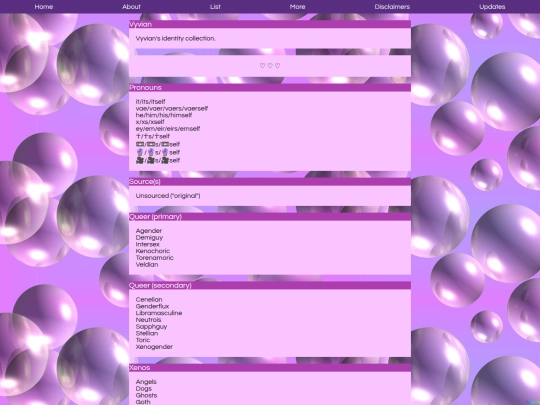This screenshot has width=540, height=405.
Task: Select the More navigation item
Action: pyautogui.click(x=297, y=7)
